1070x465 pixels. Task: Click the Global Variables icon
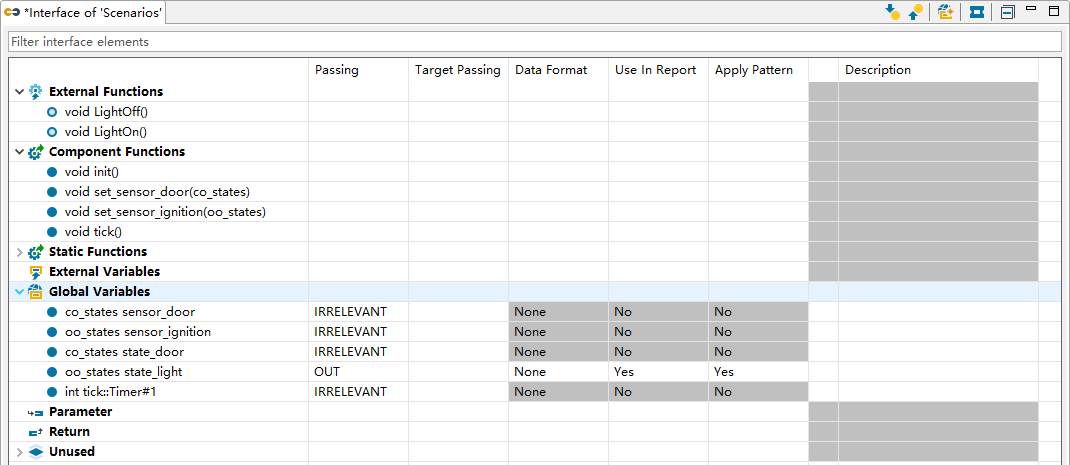click(x=35, y=292)
